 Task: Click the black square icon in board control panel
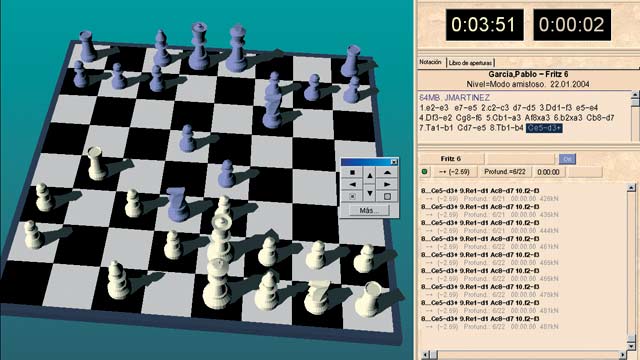(x=352, y=173)
